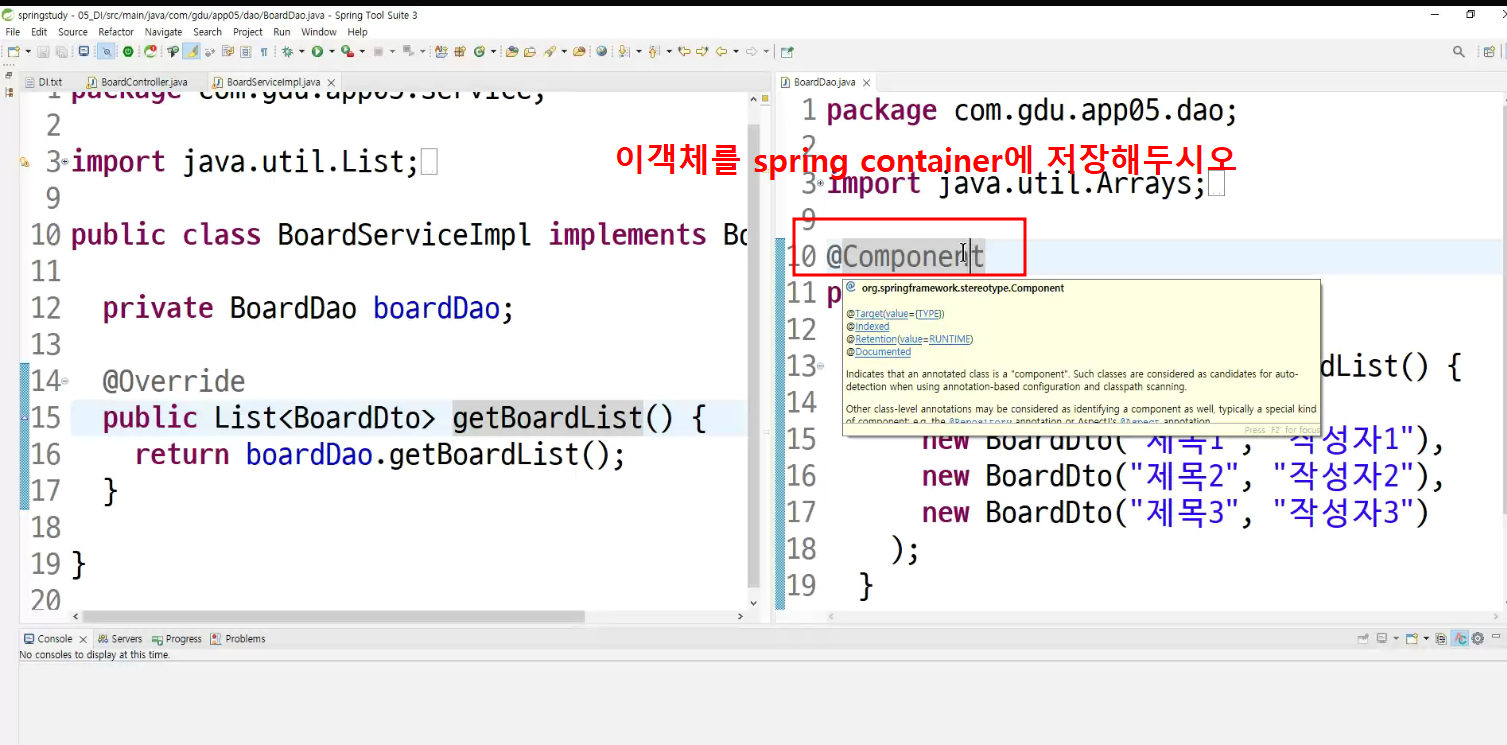Toggle the AC icon in Console toolbar
Screen dimensions: 1507x745
[1460, 639]
